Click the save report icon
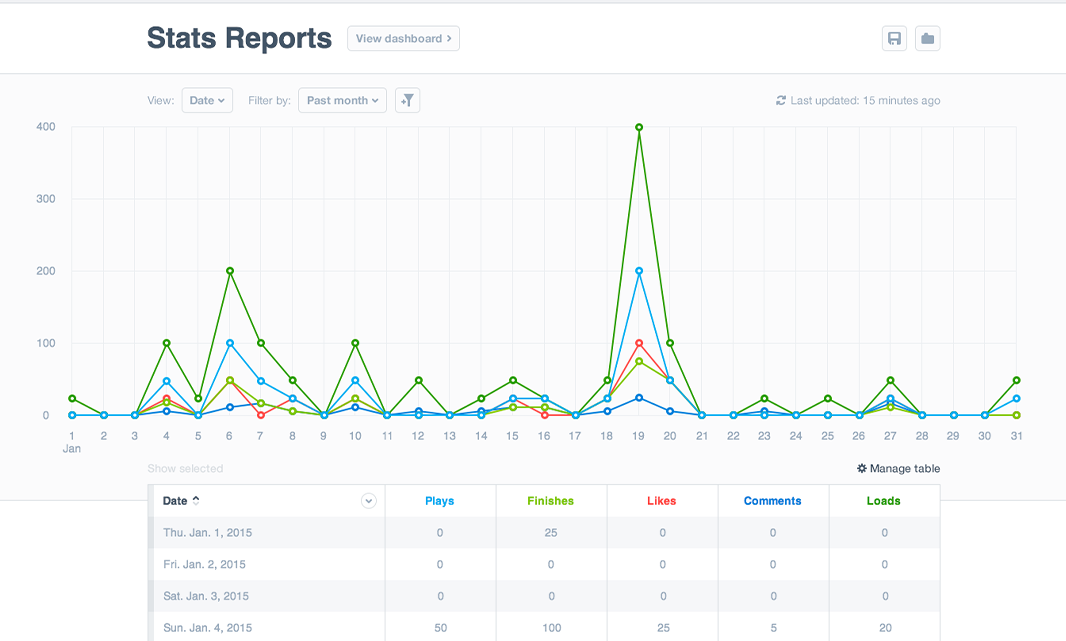1066x641 pixels. point(894,39)
